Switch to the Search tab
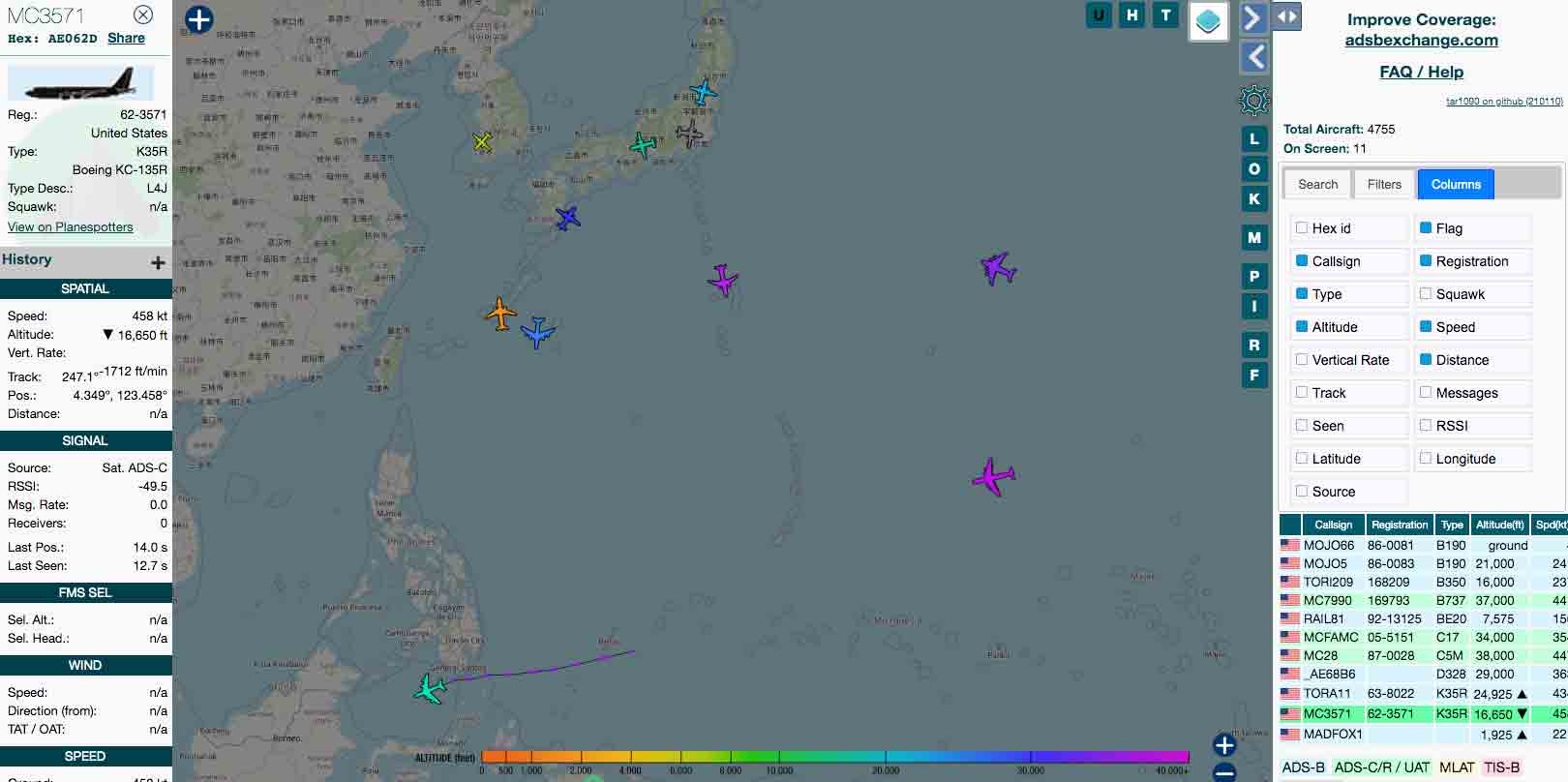The width and height of the screenshot is (1568, 782). 1317,184
